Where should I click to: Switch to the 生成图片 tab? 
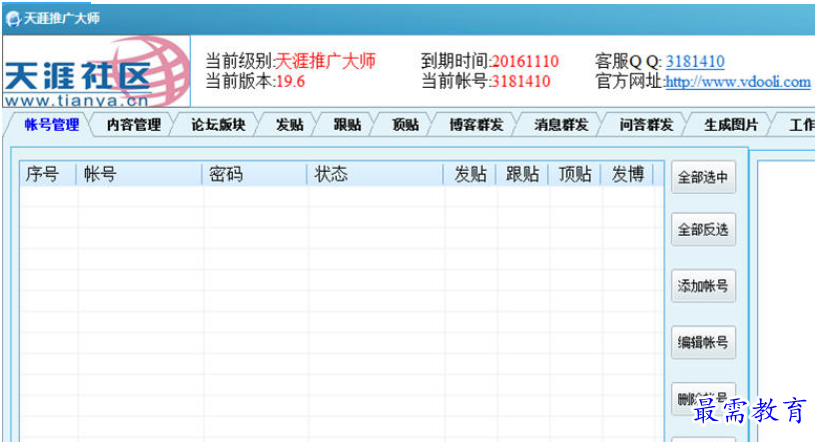(x=731, y=125)
